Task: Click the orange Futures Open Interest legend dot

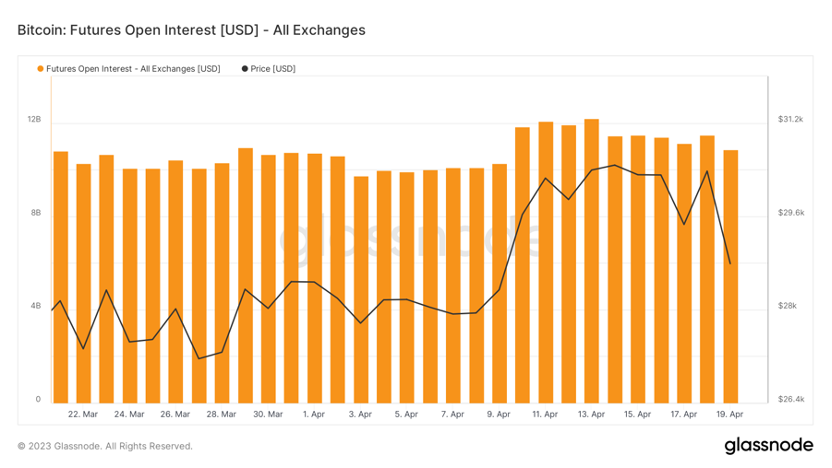Action: pyautogui.click(x=40, y=69)
